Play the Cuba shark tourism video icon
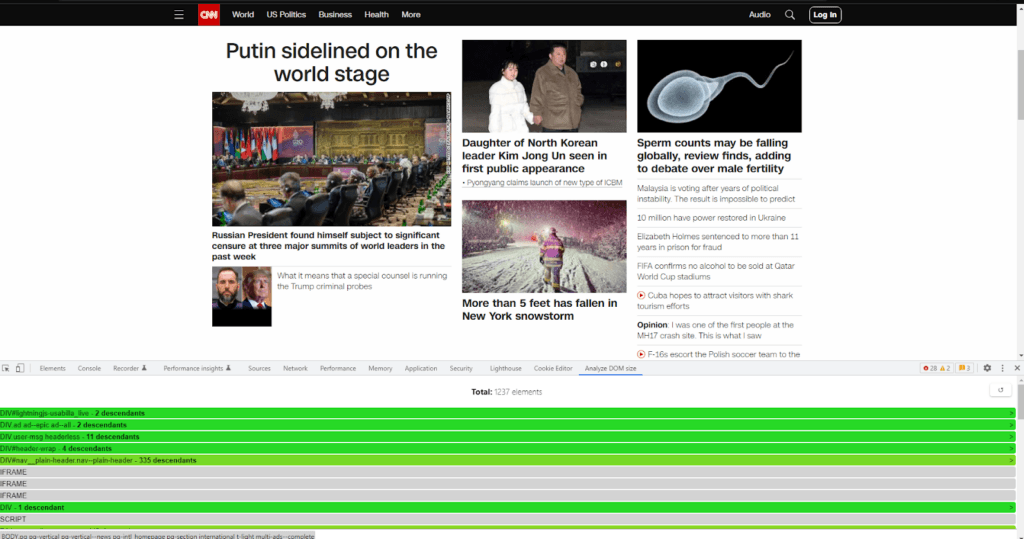This screenshot has width=1024, height=539. pyautogui.click(x=641, y=295)
